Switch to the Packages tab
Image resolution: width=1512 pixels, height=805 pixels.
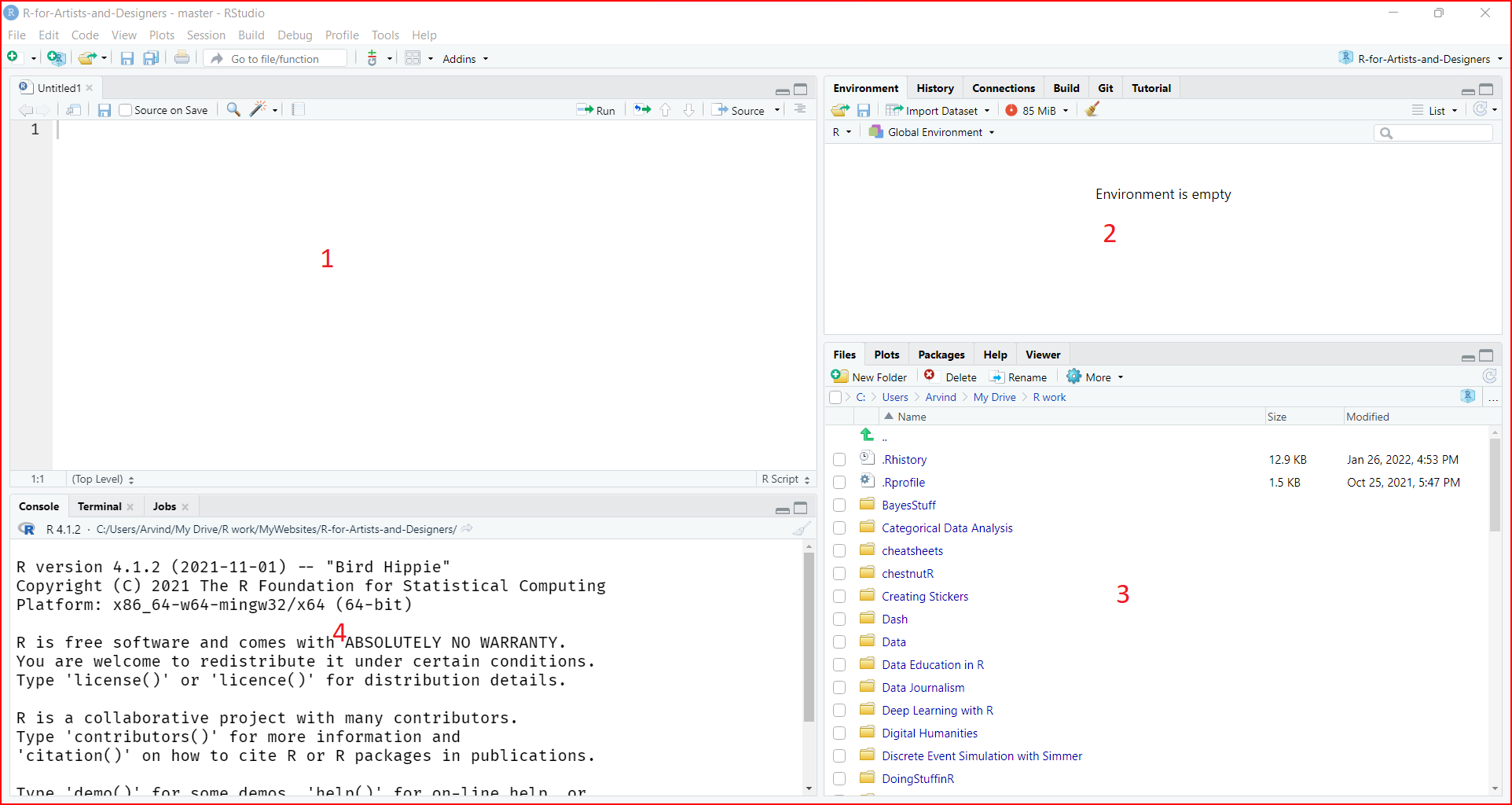[941, 355]
